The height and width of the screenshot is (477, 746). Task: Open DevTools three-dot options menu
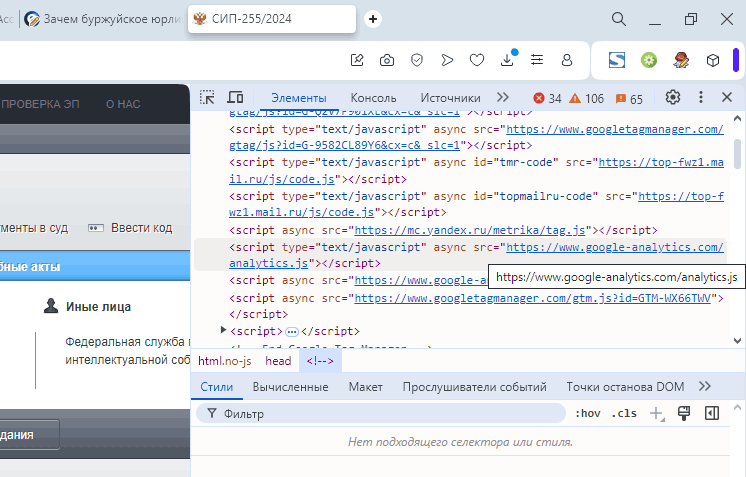[701, 97]
